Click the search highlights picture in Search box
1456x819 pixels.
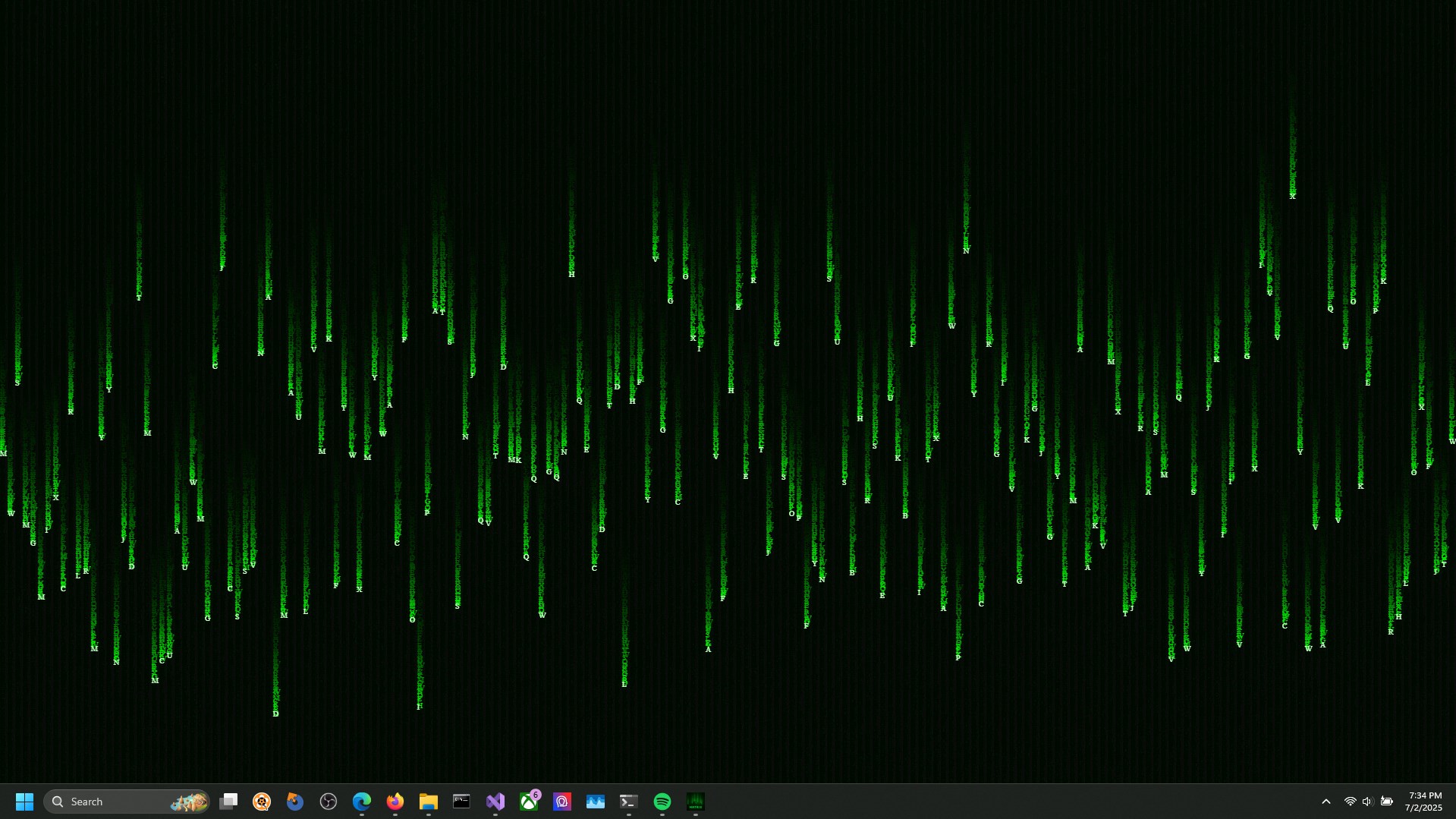(189, 802)
